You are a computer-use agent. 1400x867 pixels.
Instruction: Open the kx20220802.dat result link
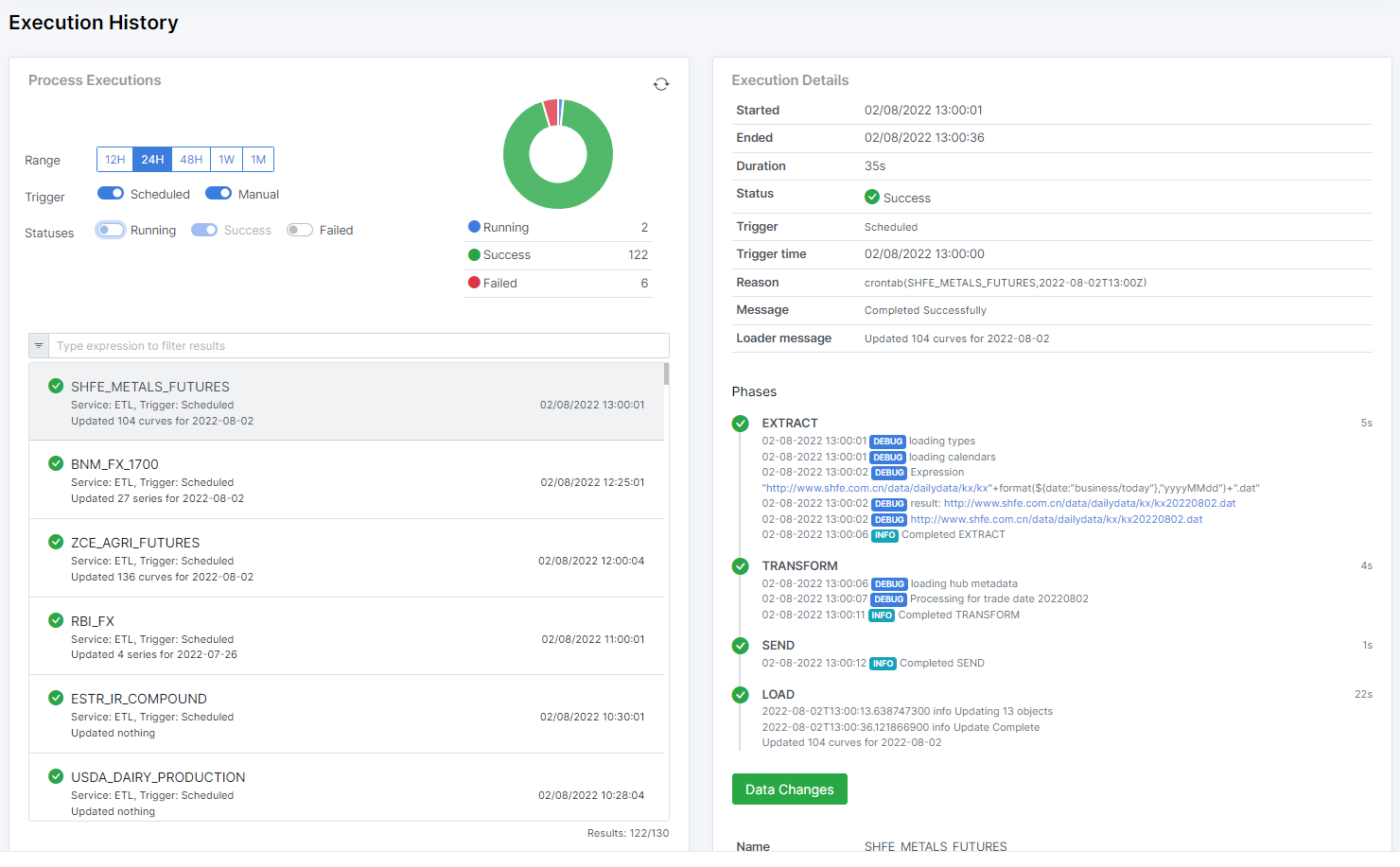(1089, 503)
